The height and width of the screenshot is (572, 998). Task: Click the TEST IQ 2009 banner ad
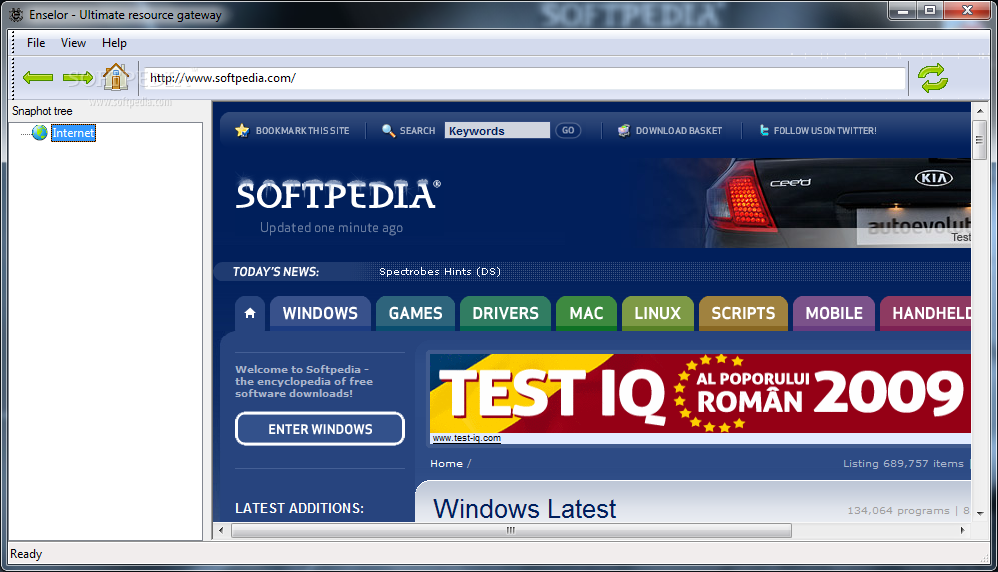700,394
